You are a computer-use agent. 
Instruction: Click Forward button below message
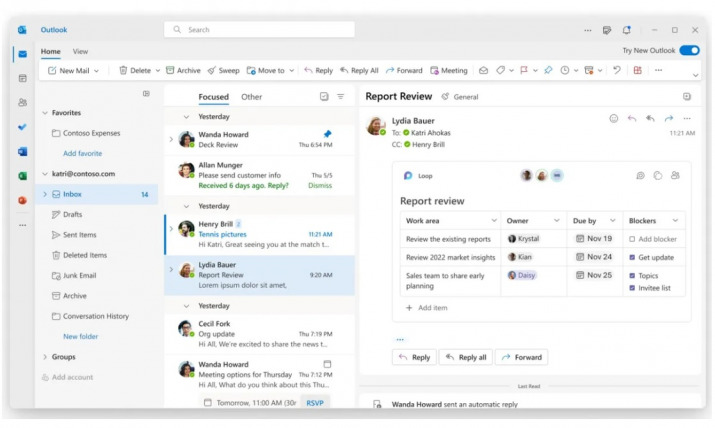click(522, 357)
